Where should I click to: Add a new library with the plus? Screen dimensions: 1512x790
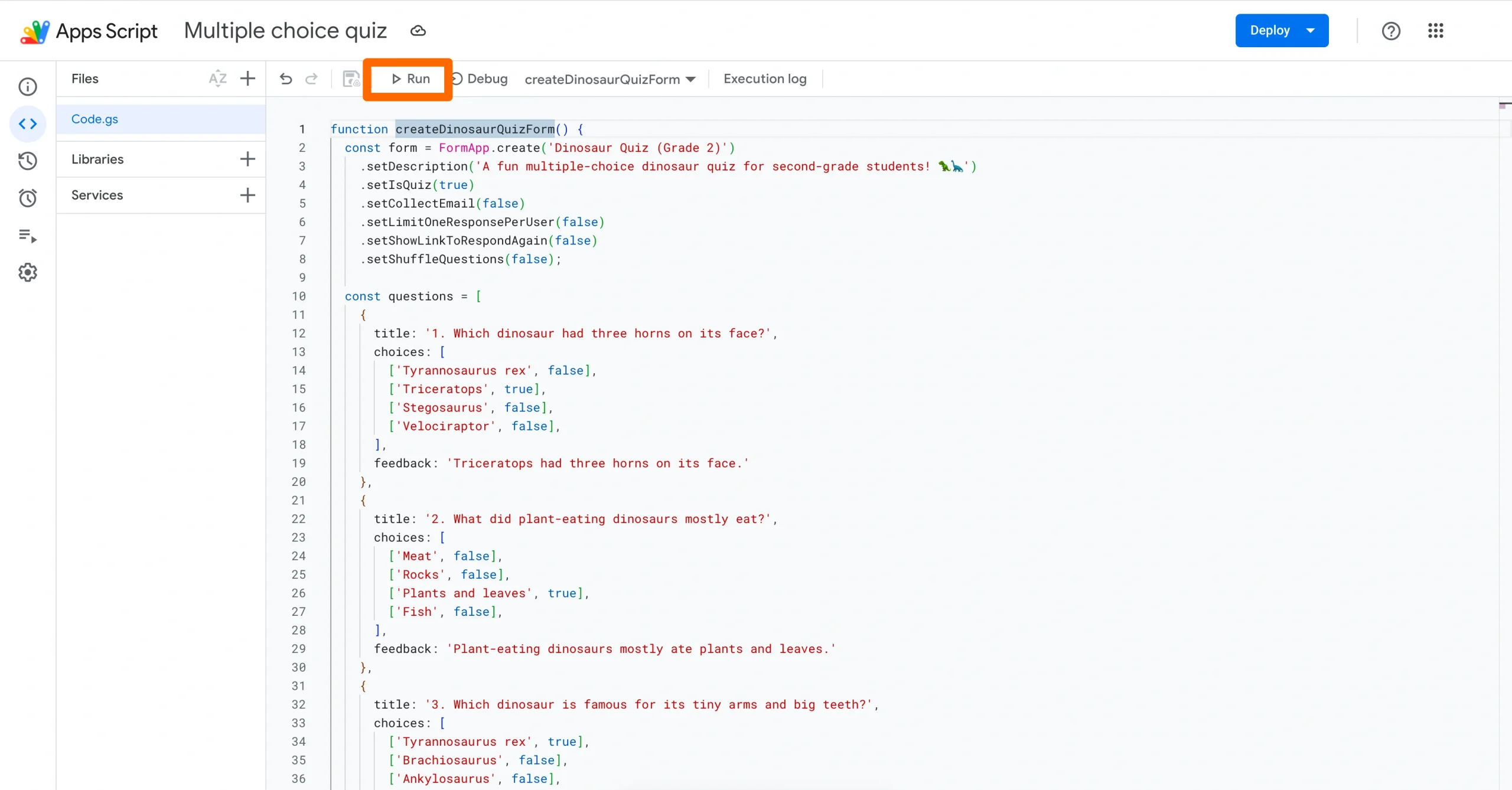tap(247, 159)
